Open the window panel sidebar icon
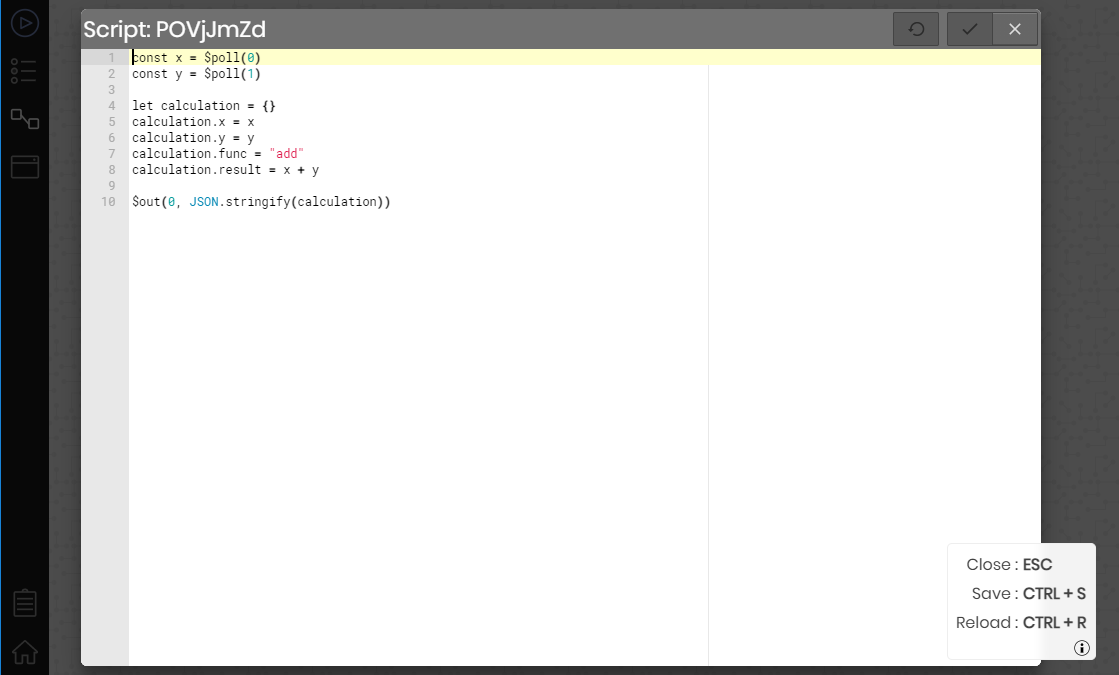This screenshot has width=1119, height=675. (24, 166)
